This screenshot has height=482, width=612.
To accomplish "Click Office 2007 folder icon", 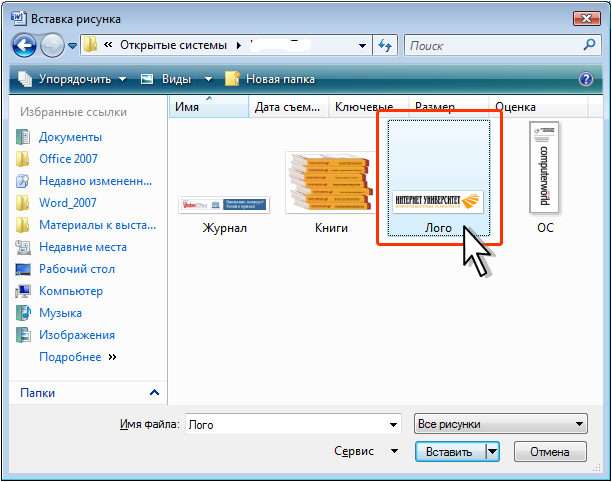I will tap(23, 159).
